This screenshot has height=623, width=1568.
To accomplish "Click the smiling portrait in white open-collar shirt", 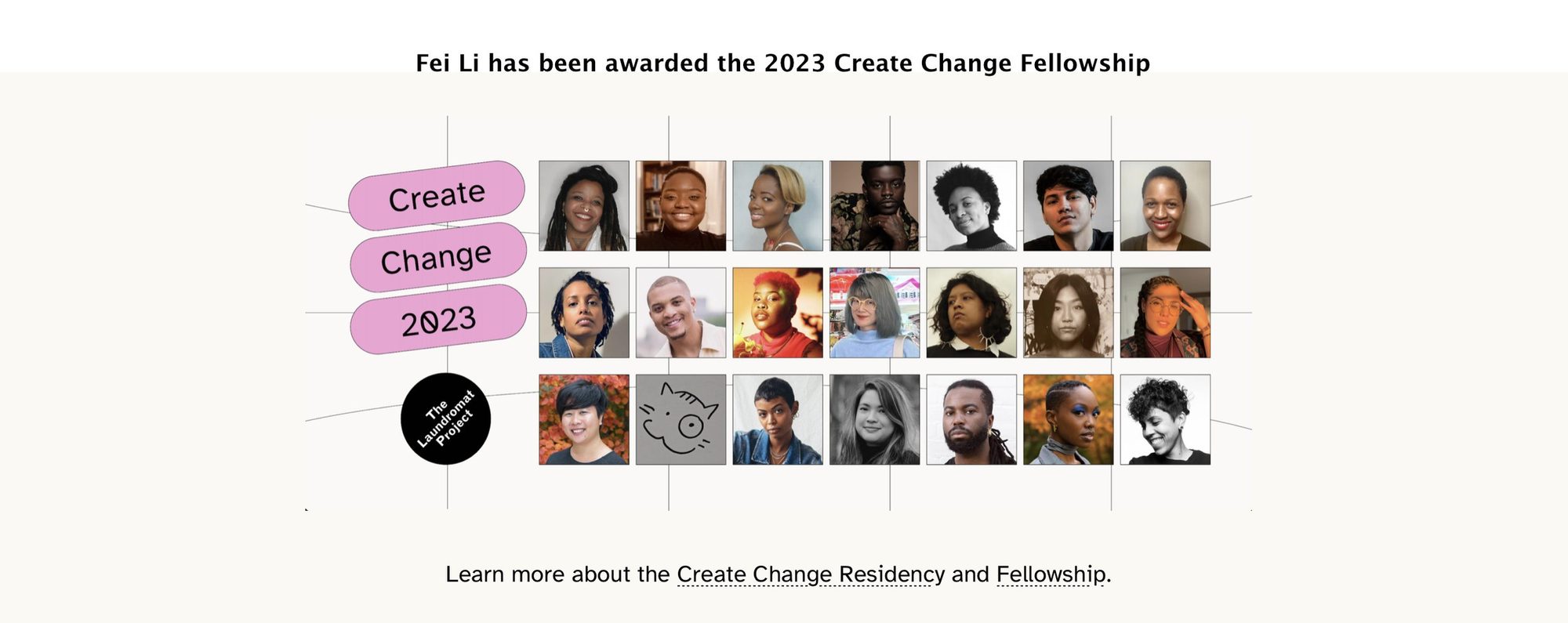I will [681, 313].
